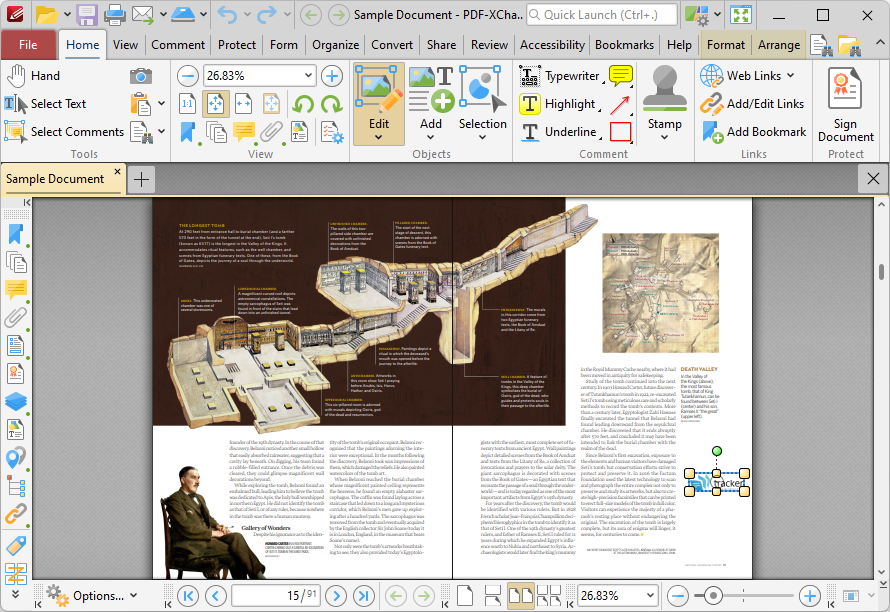
Task: Switch to the Organize tab
Action: pos(335,45)
